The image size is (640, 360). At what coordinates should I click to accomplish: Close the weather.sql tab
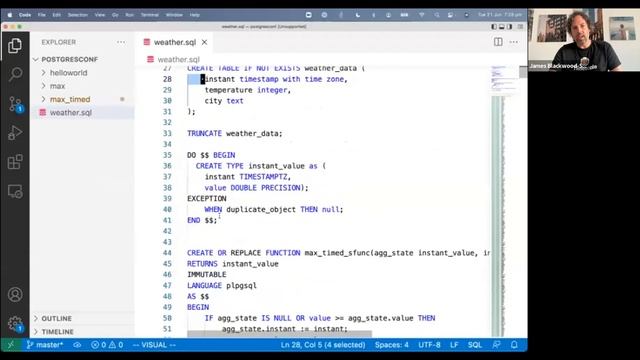[204, 42]
